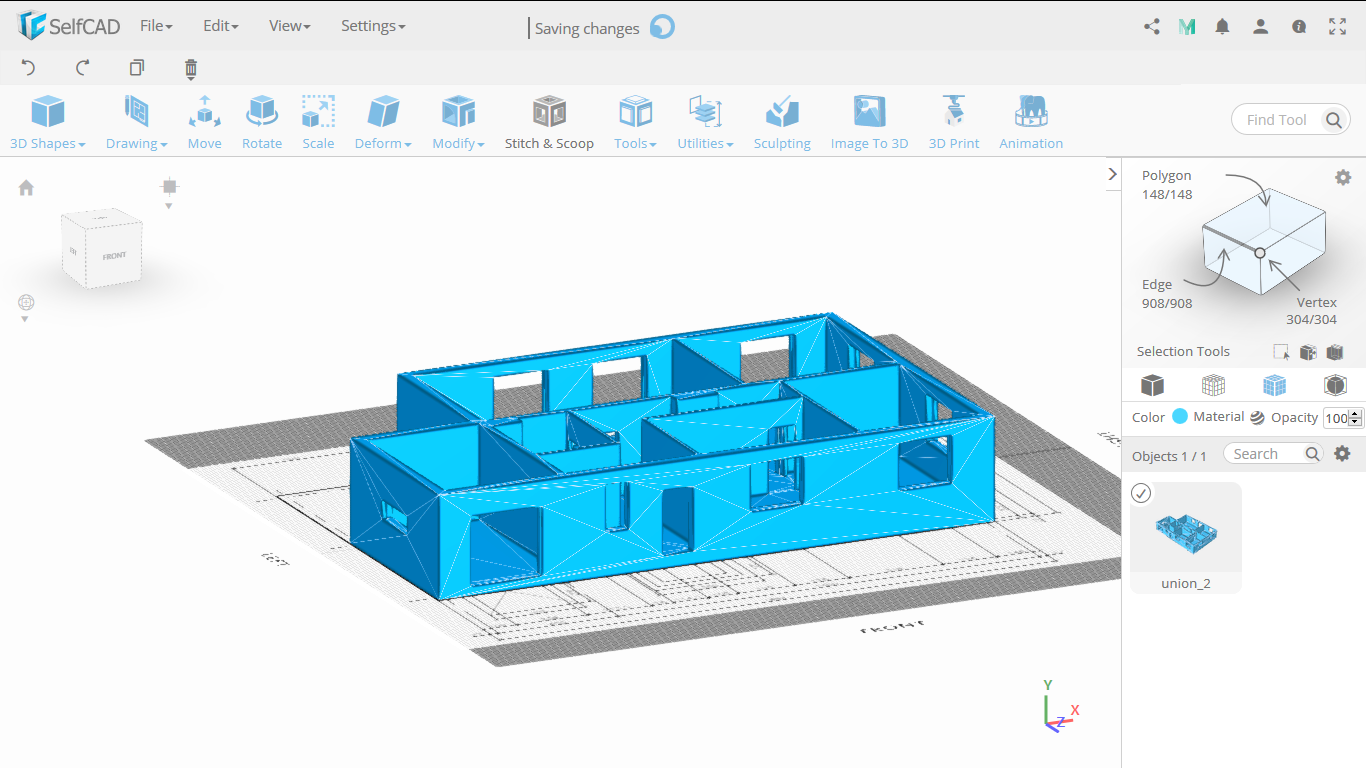
Task: Select the Scale tool
Action: 318,122
